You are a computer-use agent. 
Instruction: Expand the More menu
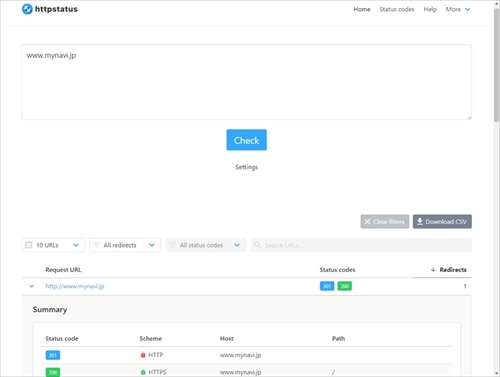pos(458,9)
